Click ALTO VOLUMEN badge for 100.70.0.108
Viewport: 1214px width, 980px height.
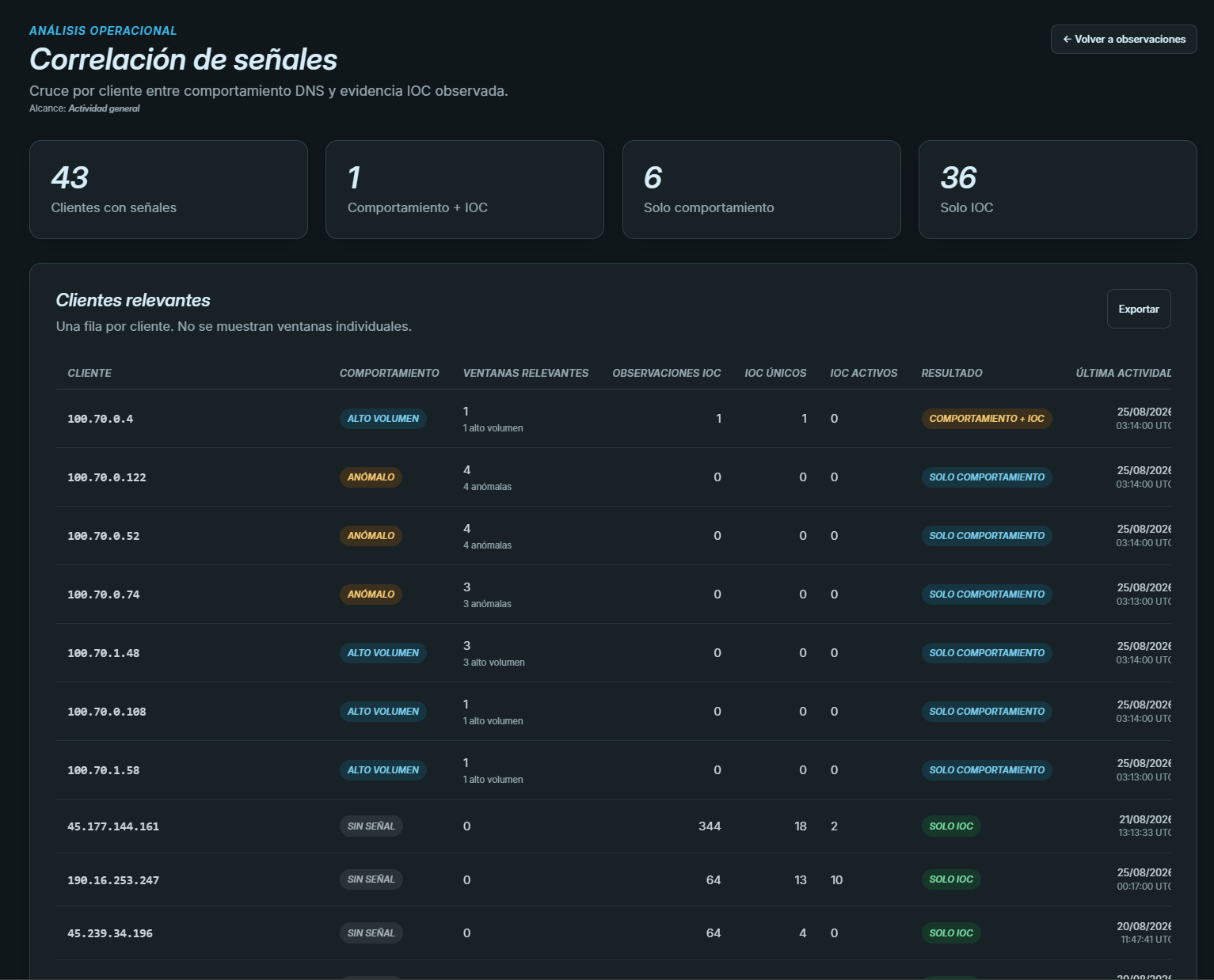coord(383,712)
